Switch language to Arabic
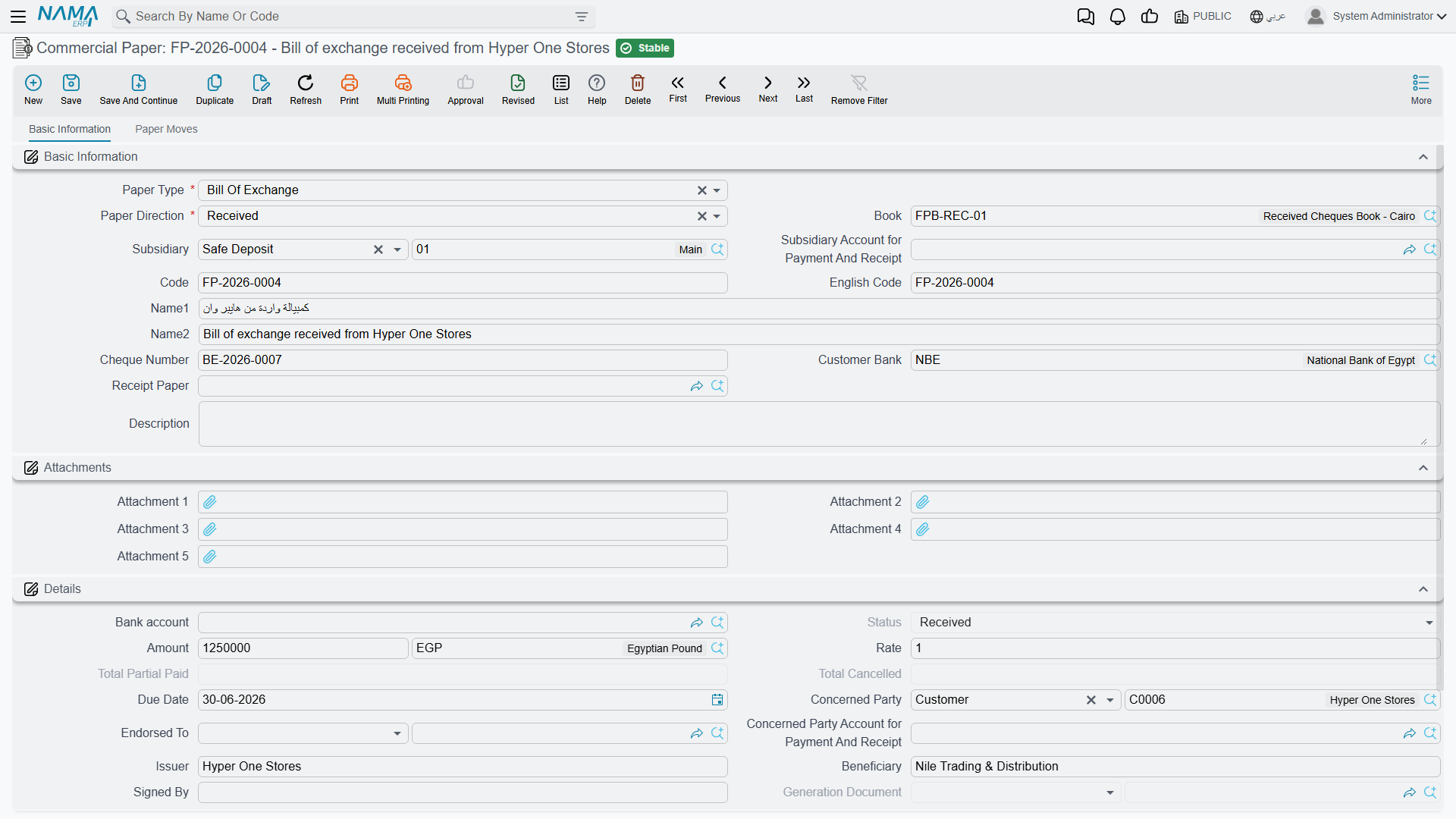1456x819 pixels. coord(1268,17)
